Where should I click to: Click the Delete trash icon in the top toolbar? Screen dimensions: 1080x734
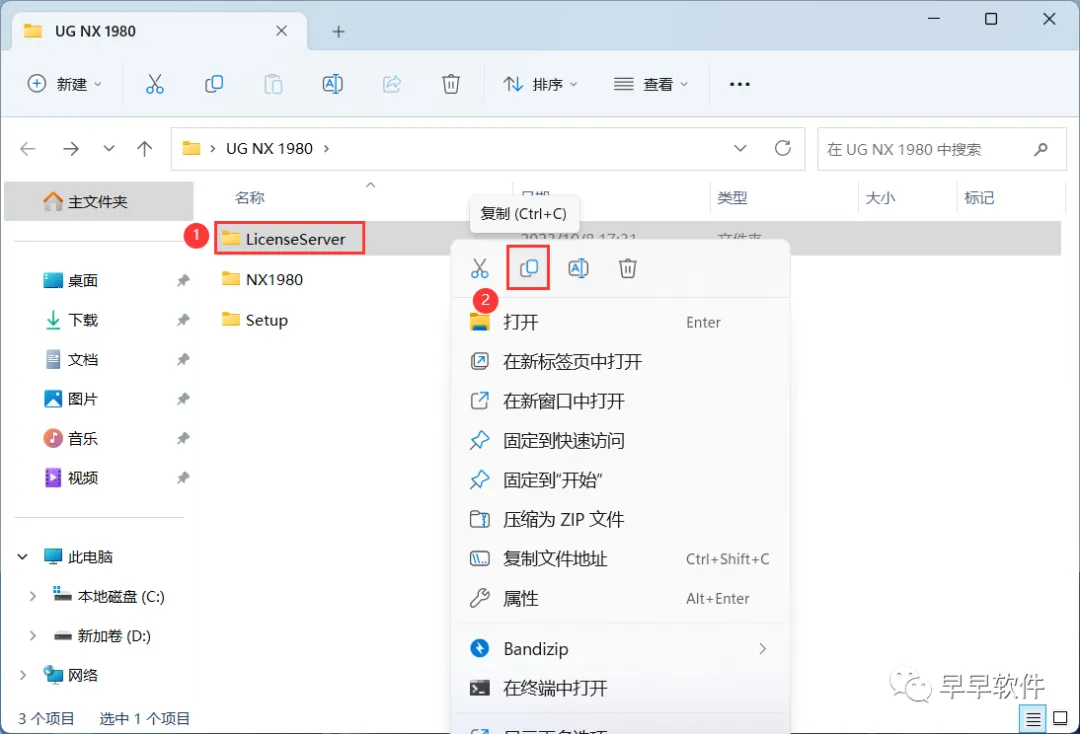click(x=450, y=84)
